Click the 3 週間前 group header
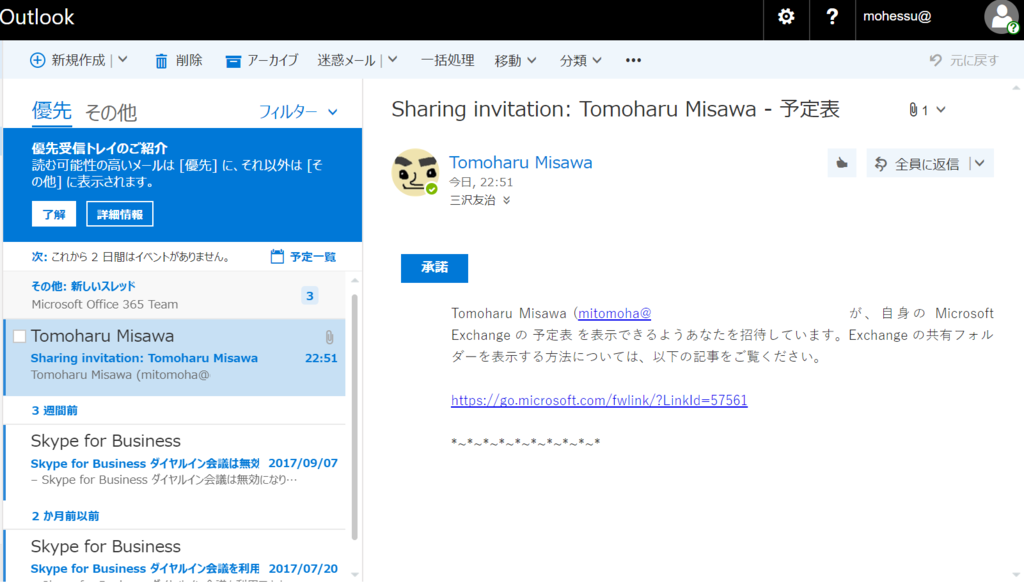 54,411
